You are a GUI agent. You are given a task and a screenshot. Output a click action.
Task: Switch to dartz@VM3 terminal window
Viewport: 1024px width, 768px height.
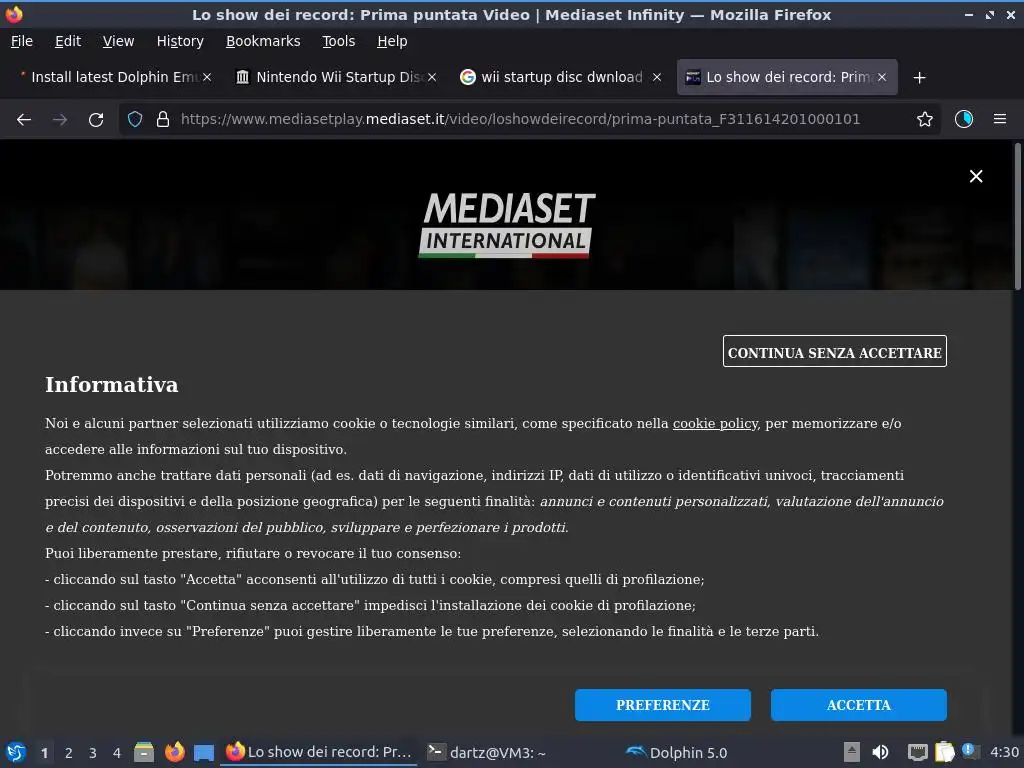(487, 752)
